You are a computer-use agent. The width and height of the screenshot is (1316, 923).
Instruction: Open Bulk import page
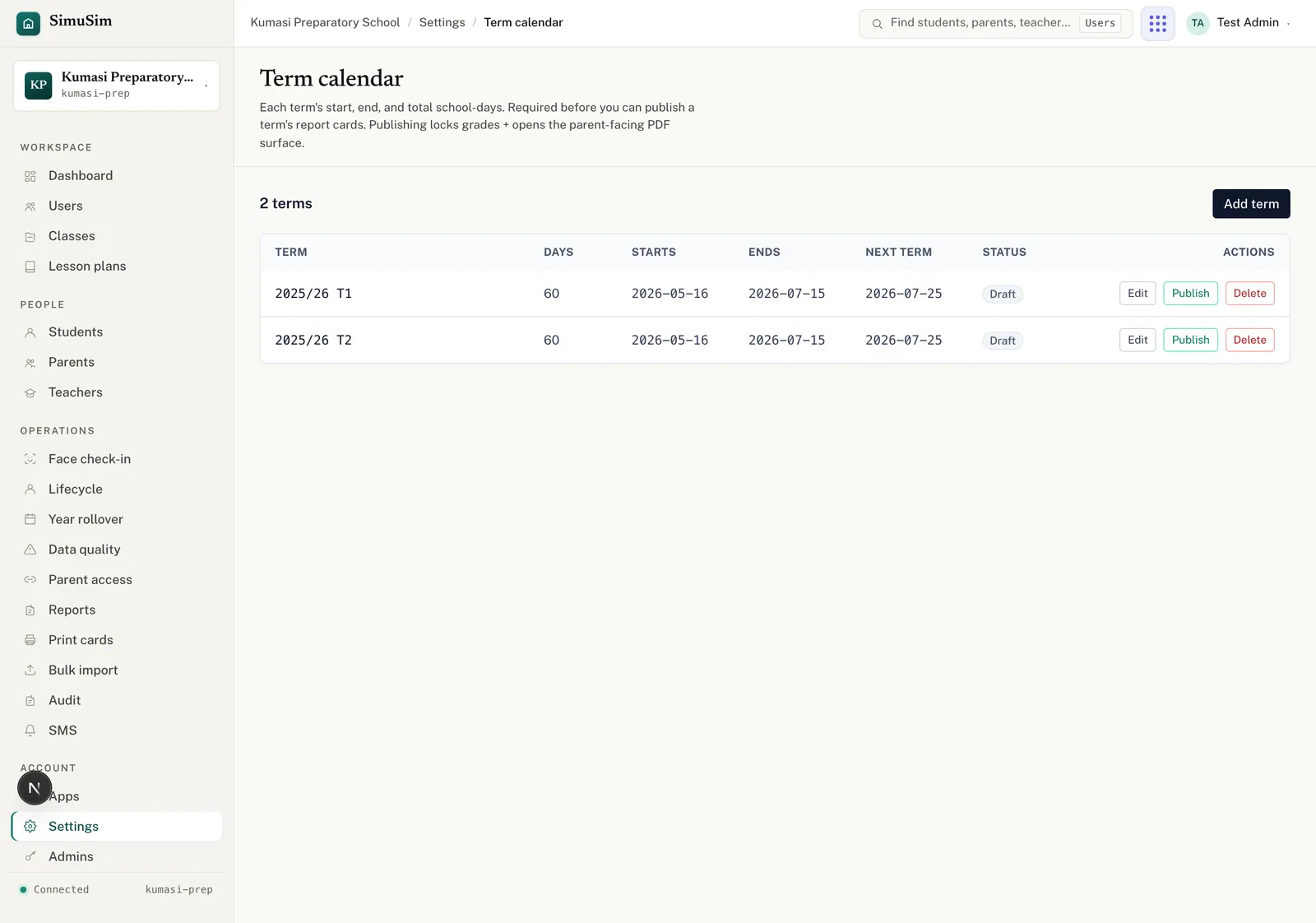117,670
